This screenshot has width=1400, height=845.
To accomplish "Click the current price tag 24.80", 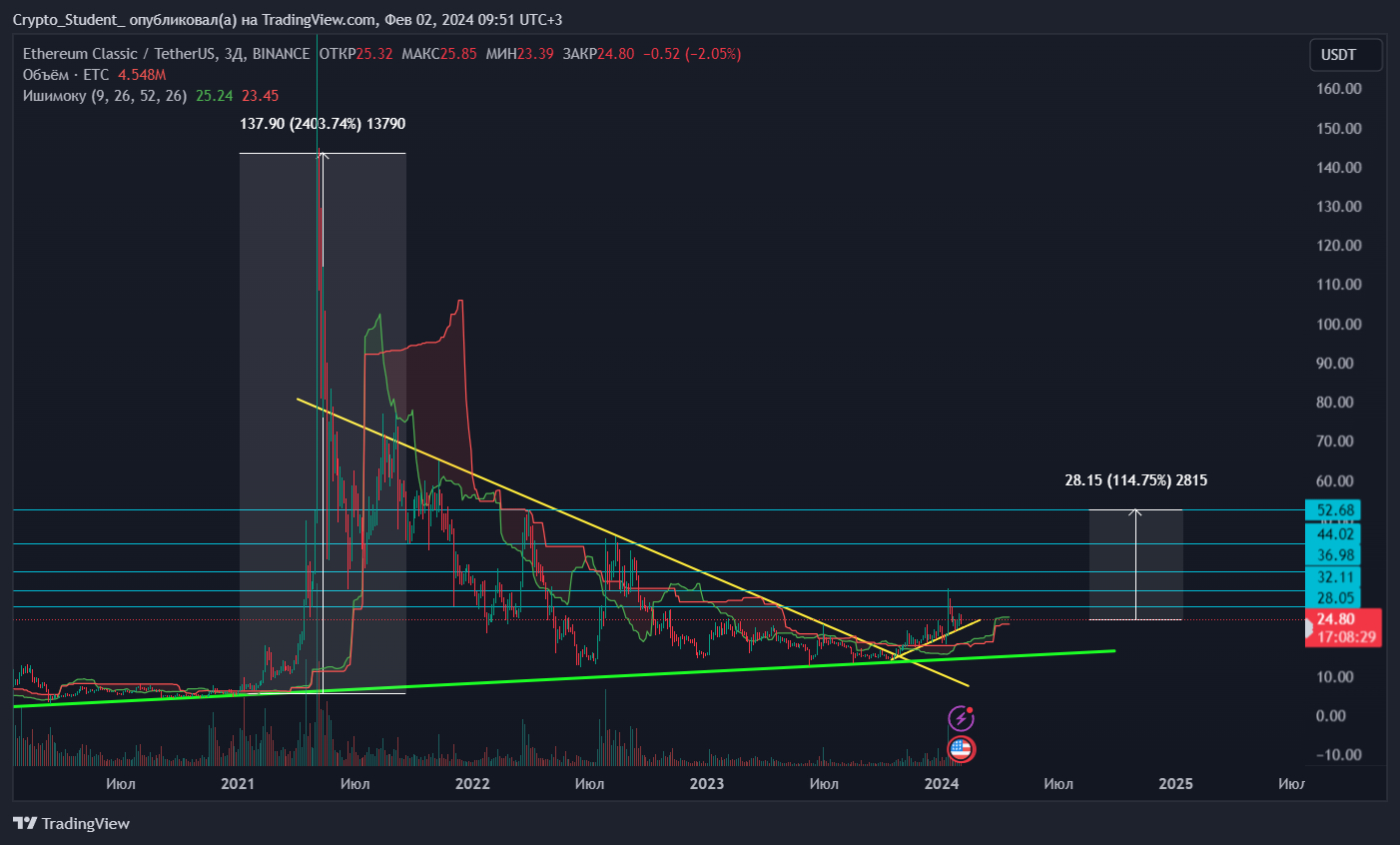I will pos(1344,627).
